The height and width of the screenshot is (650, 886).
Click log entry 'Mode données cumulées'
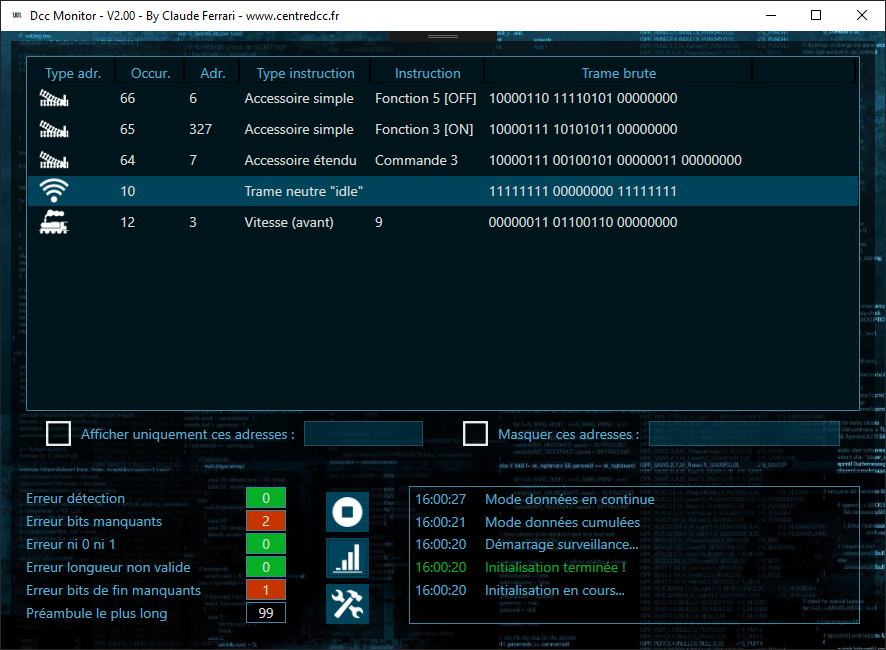point(562,523)
